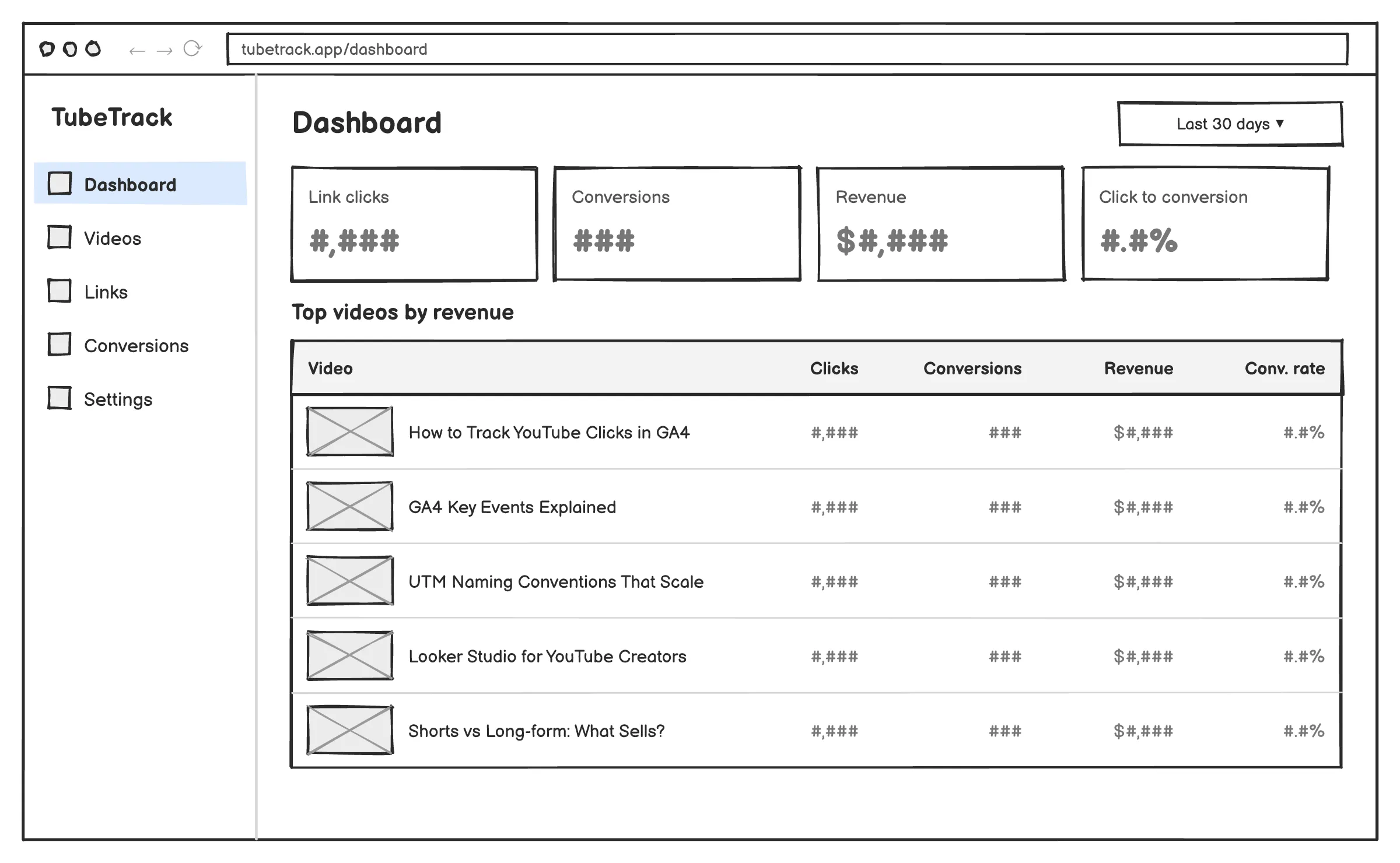Click thumbnail for How to Track YouTube Clicks
The width and height of the screenshot is (1400, 863).
point(350,431)
